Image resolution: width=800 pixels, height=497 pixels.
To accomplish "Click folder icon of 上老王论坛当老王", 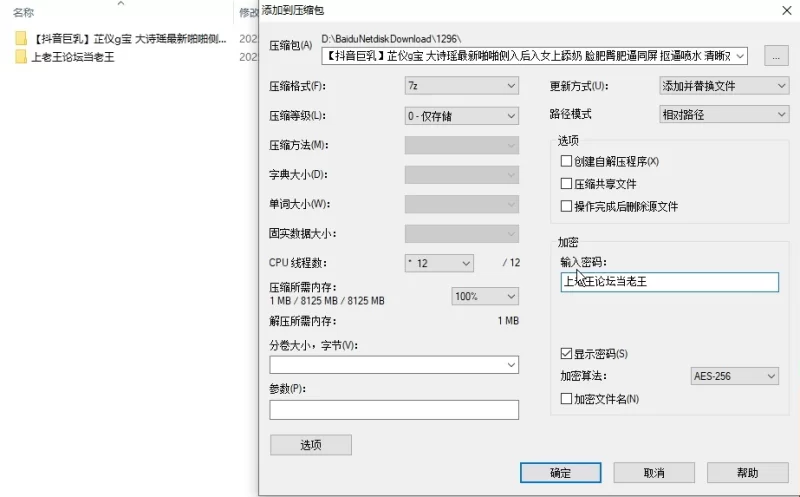I will pyautogui.click(x=21, y=57).
